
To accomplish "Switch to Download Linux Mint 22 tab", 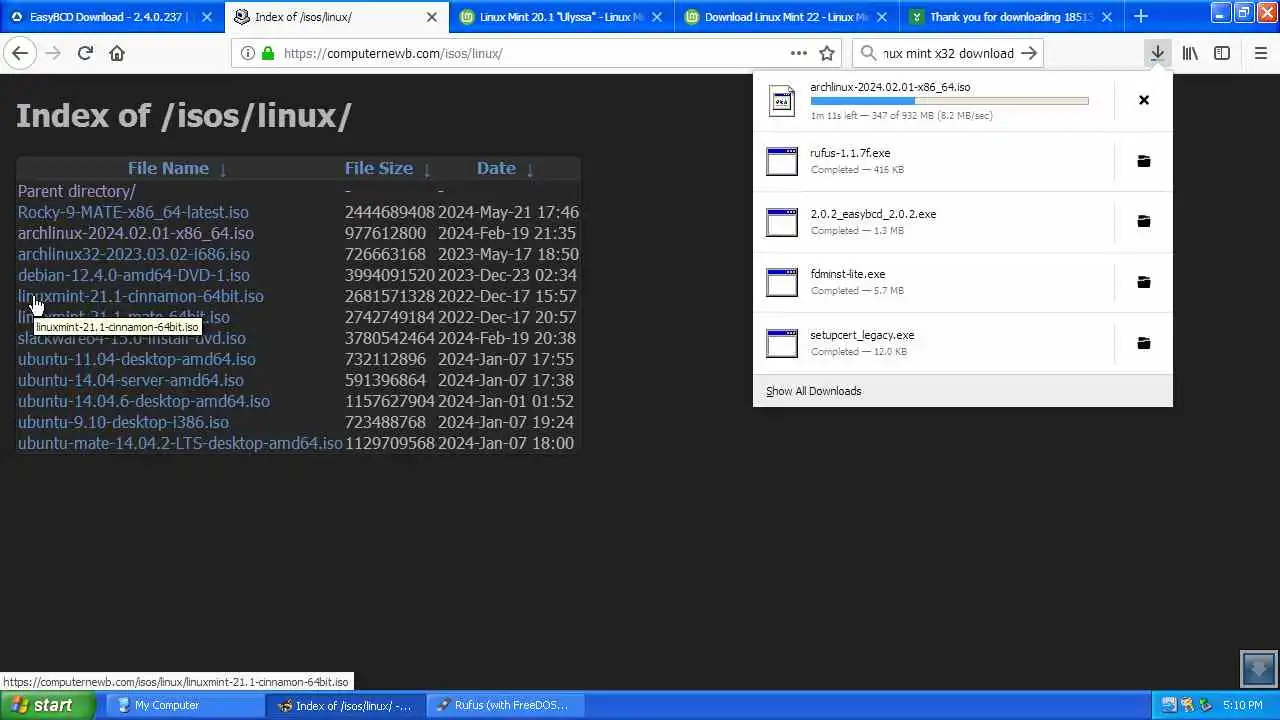I will (x=785, y=17).
